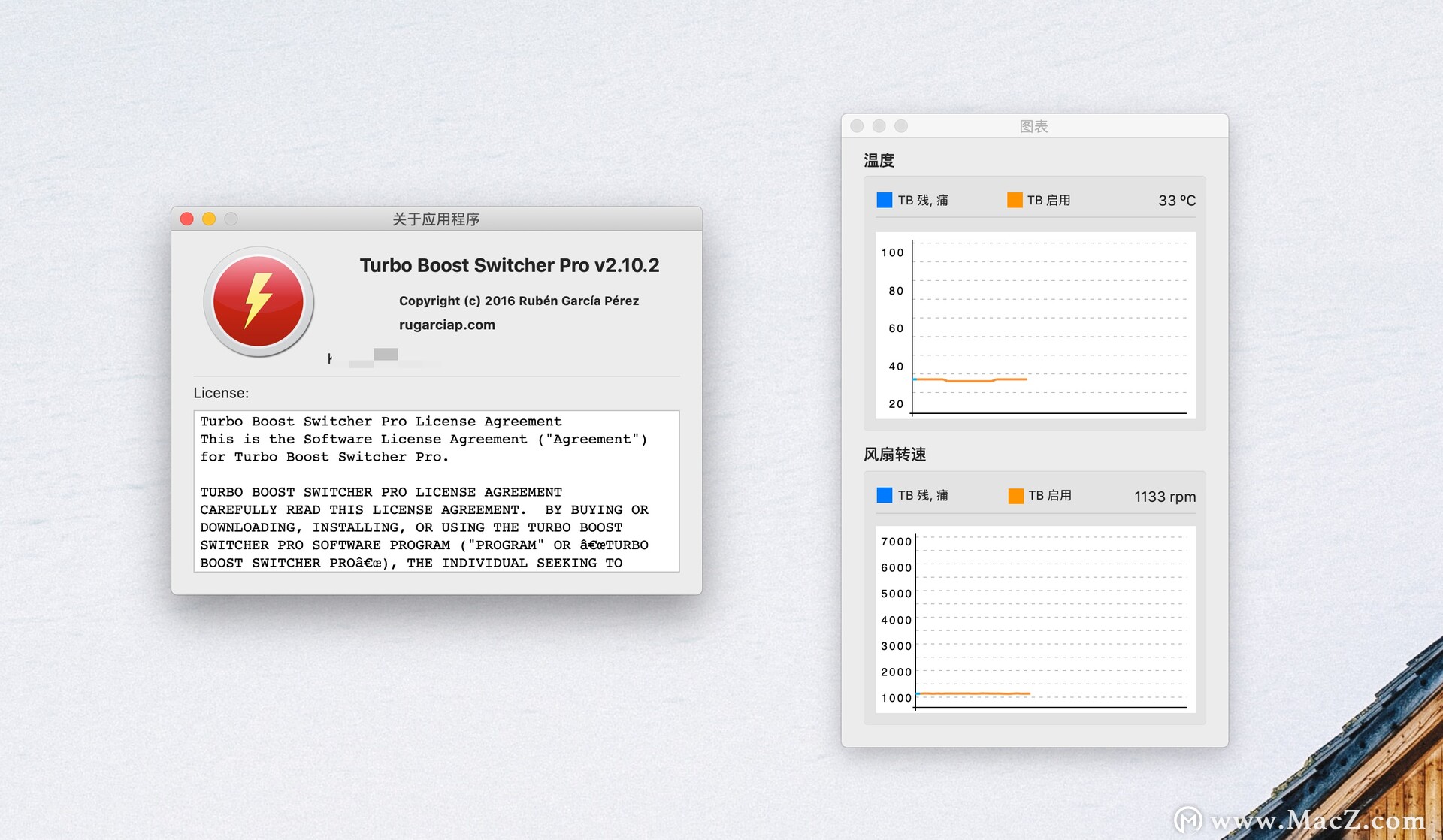This screenshot has height=840, width=1443.
Task: Click the 关于应用程序 window title text
Action: coord(436,219)
